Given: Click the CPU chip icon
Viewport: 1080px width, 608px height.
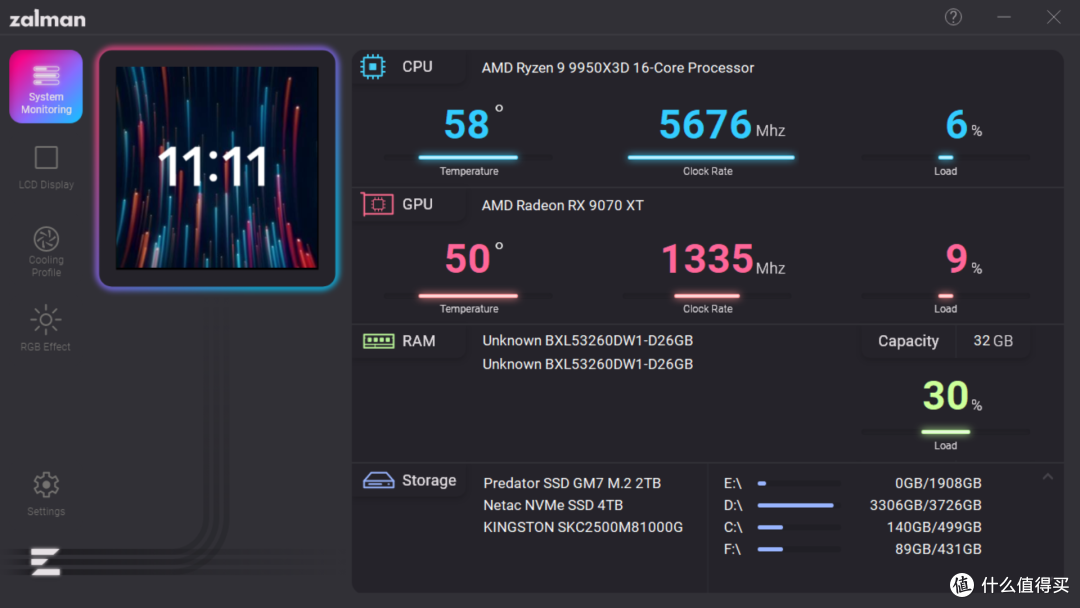Looking at the screenshot, I should click(373, 67).
